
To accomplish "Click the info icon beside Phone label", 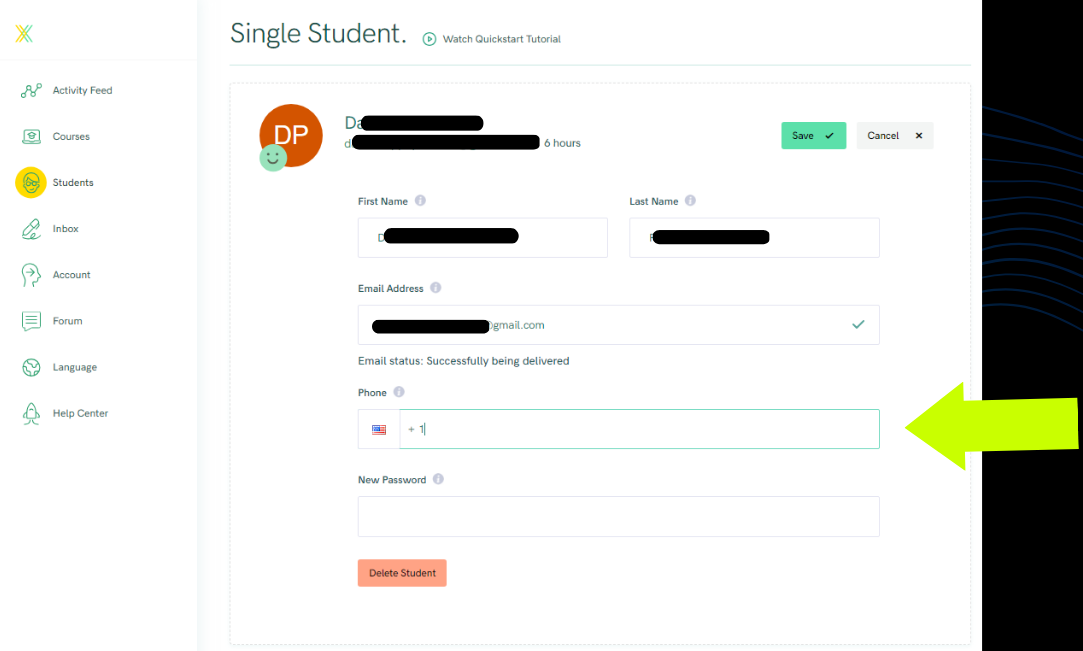I will coord(399,392).
